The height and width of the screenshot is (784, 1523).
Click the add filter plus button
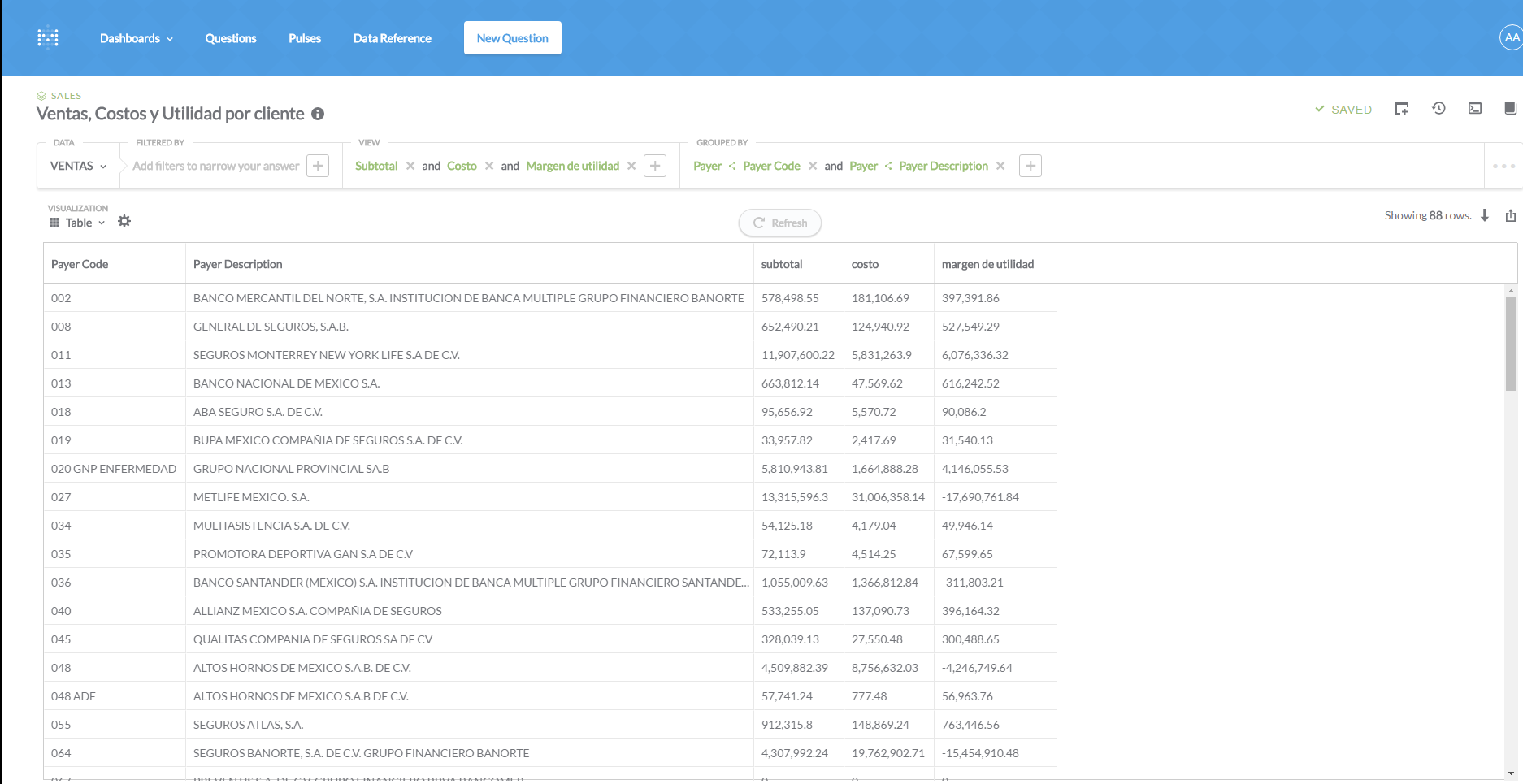pyautogui.click(x=318, y=166)
